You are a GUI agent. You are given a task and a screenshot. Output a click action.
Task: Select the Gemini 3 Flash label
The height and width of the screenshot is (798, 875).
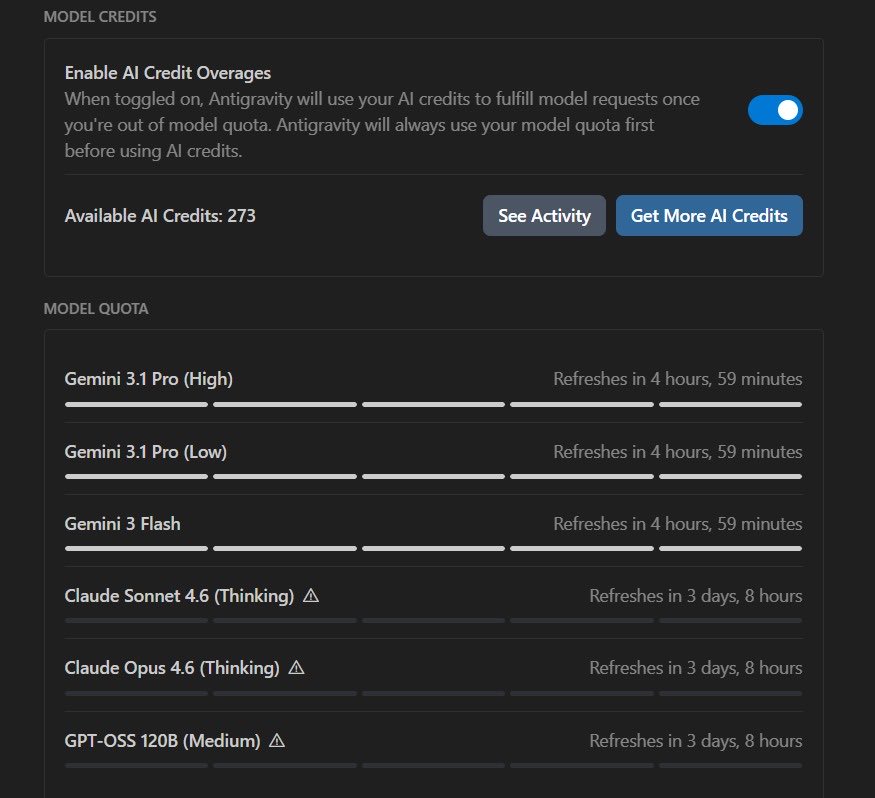point(123,524)
